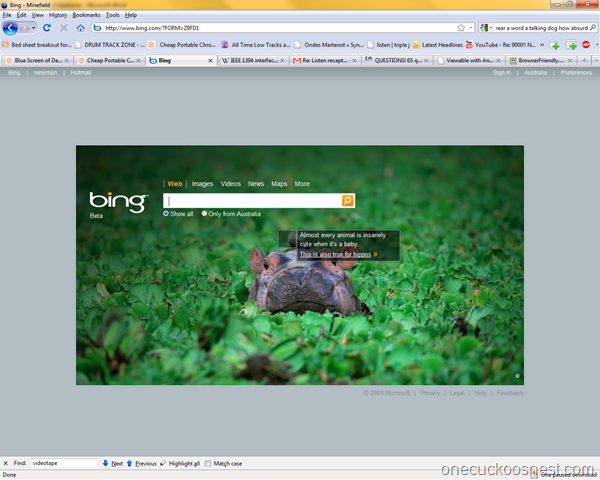The height and width of the screenshot is (480, 600).
Task: Open the back/forward history dropdown
Action: pos(33,28)
